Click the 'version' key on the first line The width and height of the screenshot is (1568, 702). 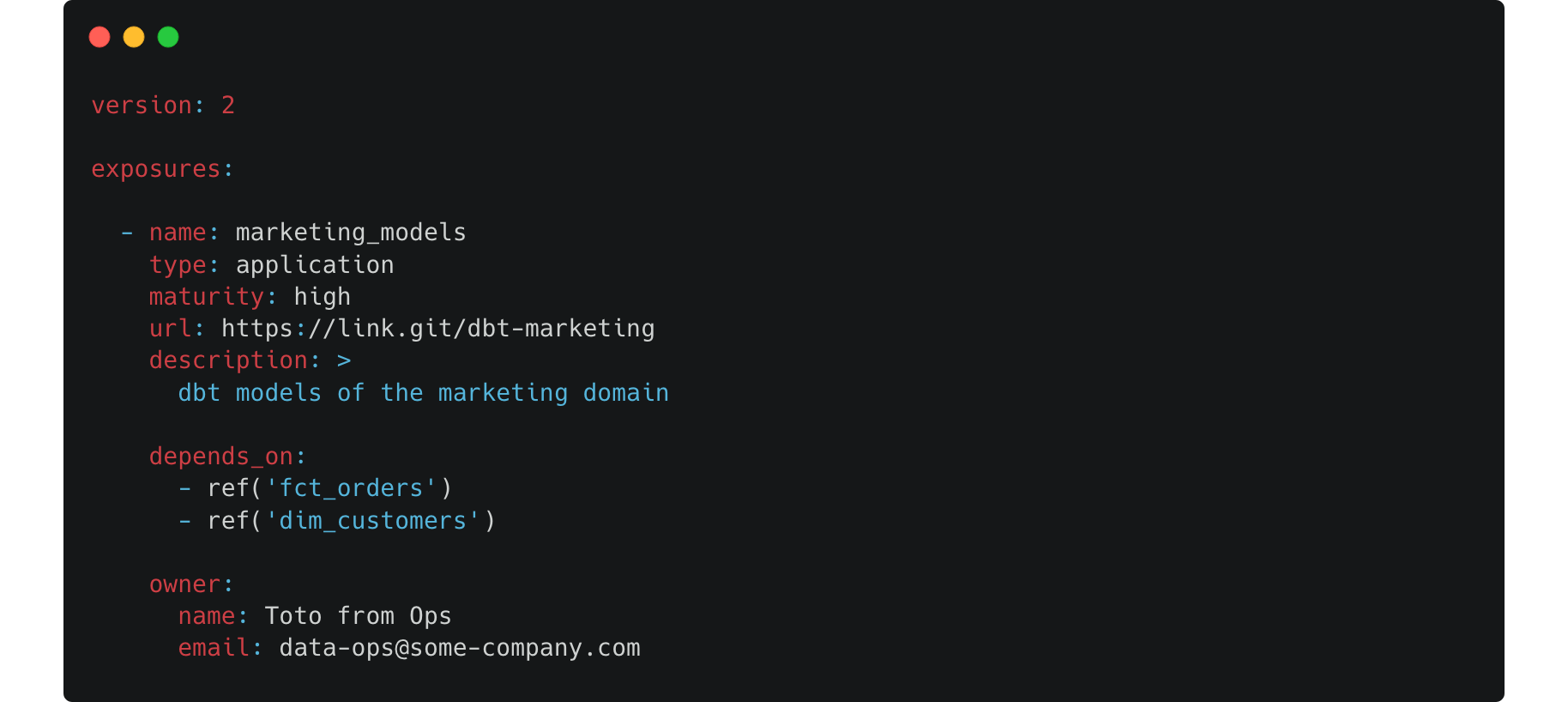point(142,106)
